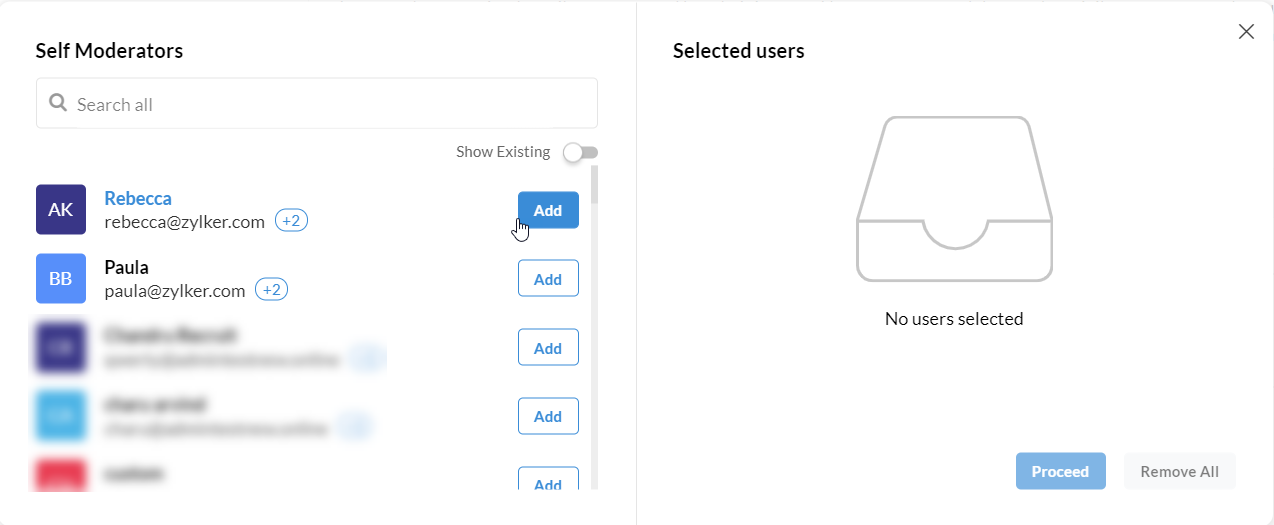Image resolution: width=1274 pixels, height=525 pixels.
Task: Toggle the Show Existing switch
Action: (x=580, y=152)
